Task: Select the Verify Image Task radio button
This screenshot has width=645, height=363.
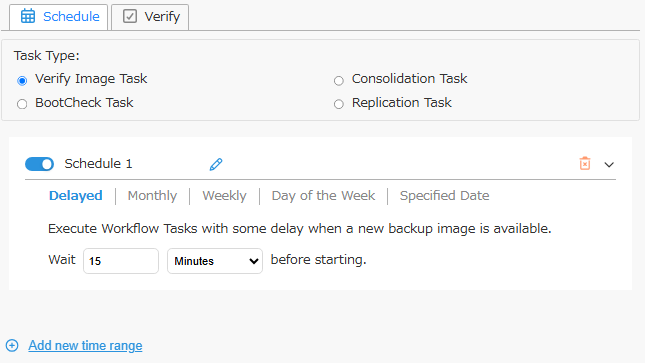Action: coord(22,80)
